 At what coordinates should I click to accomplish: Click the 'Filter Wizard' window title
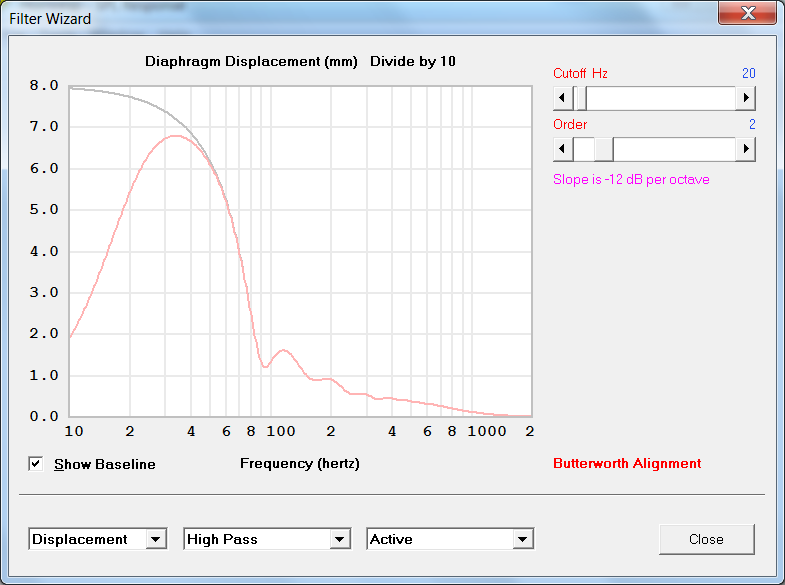click(50, 19)
